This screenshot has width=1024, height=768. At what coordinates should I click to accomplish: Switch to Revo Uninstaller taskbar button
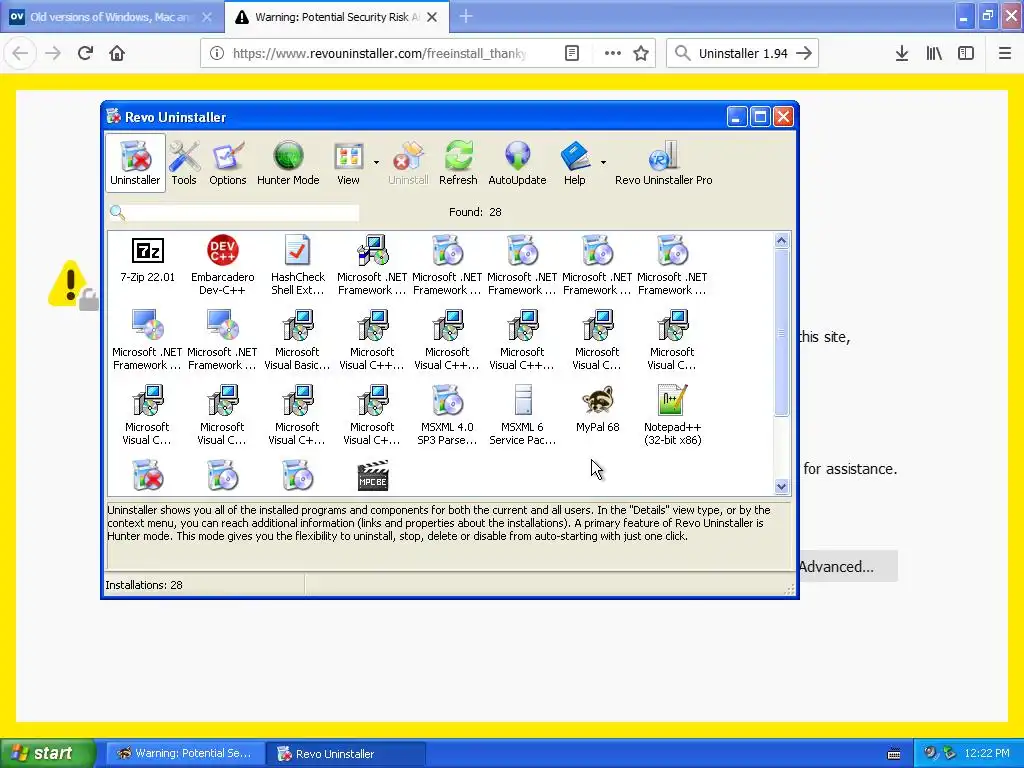click(x=346, y=753)
